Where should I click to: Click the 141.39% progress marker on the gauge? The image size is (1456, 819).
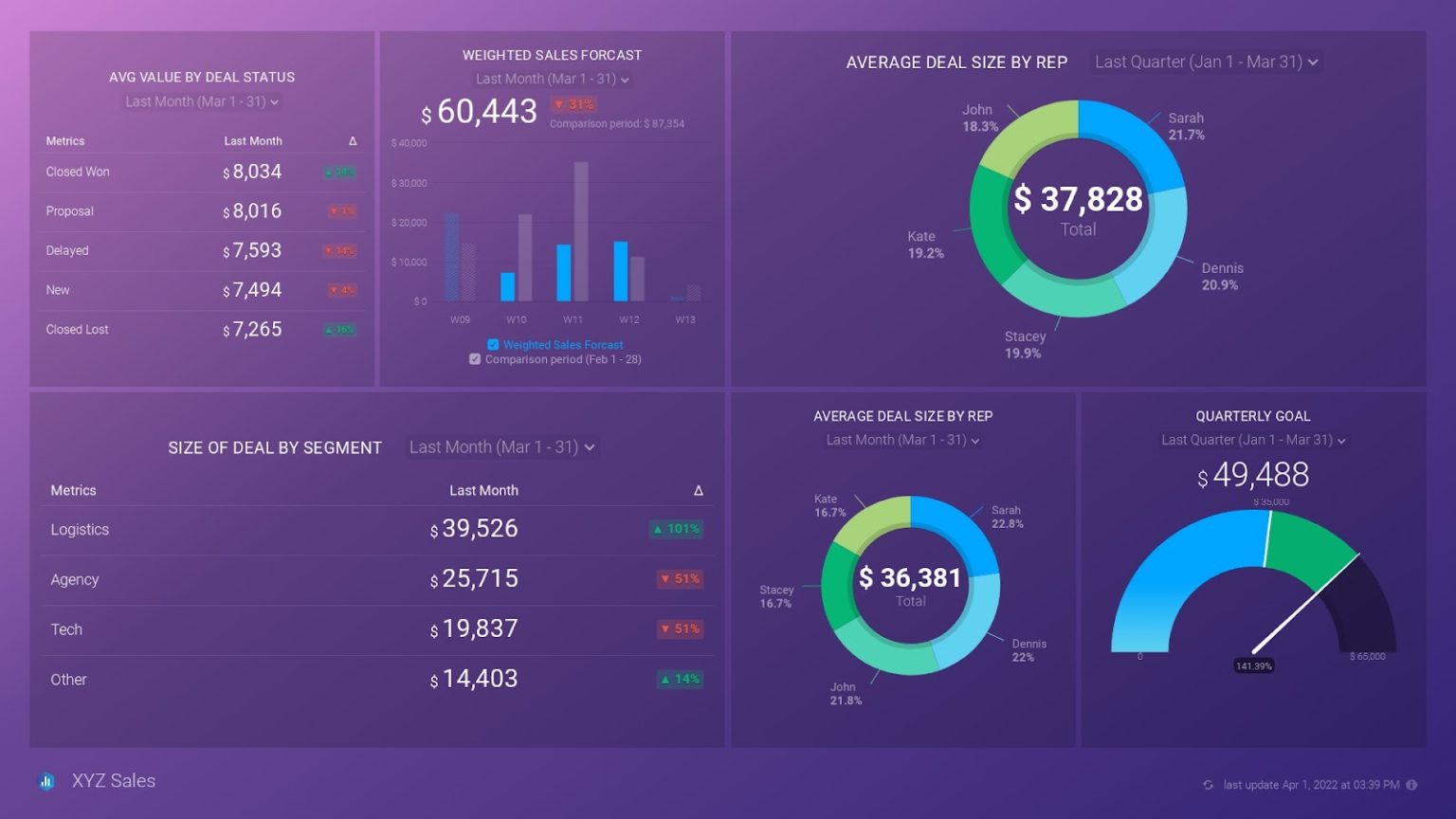1254,665
